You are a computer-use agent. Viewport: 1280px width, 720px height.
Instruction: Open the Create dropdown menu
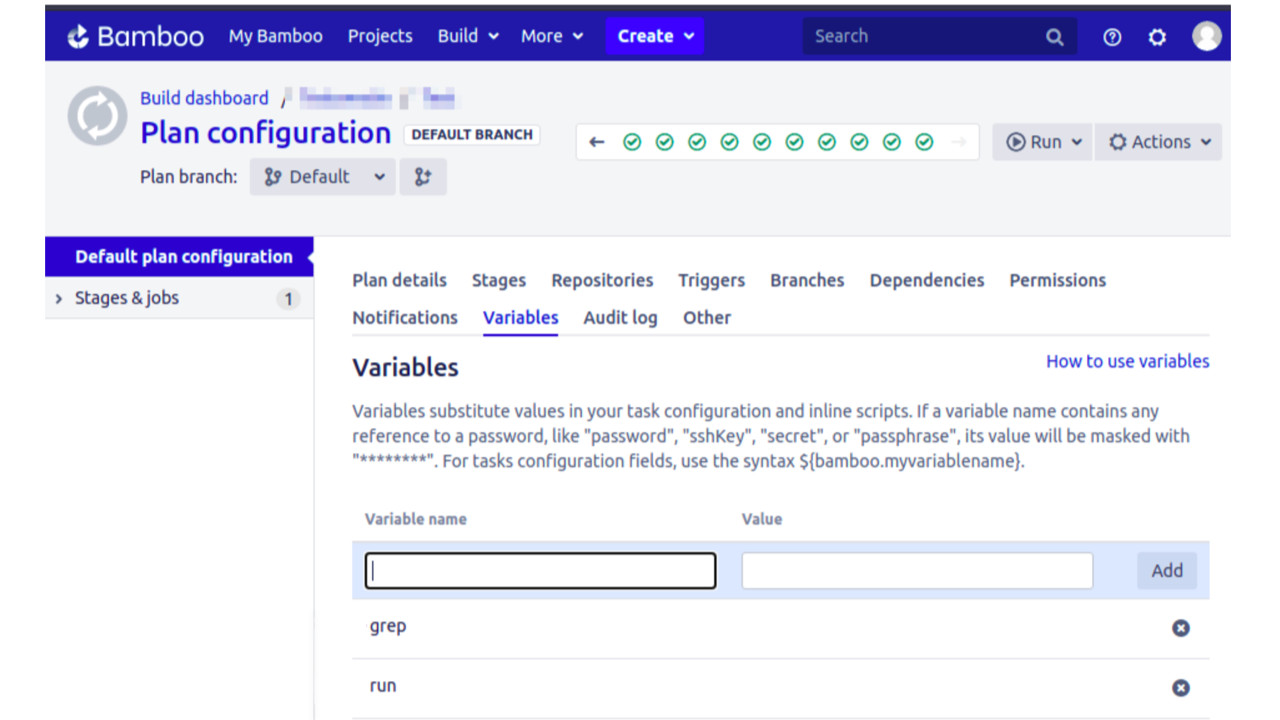click(654, 36)
